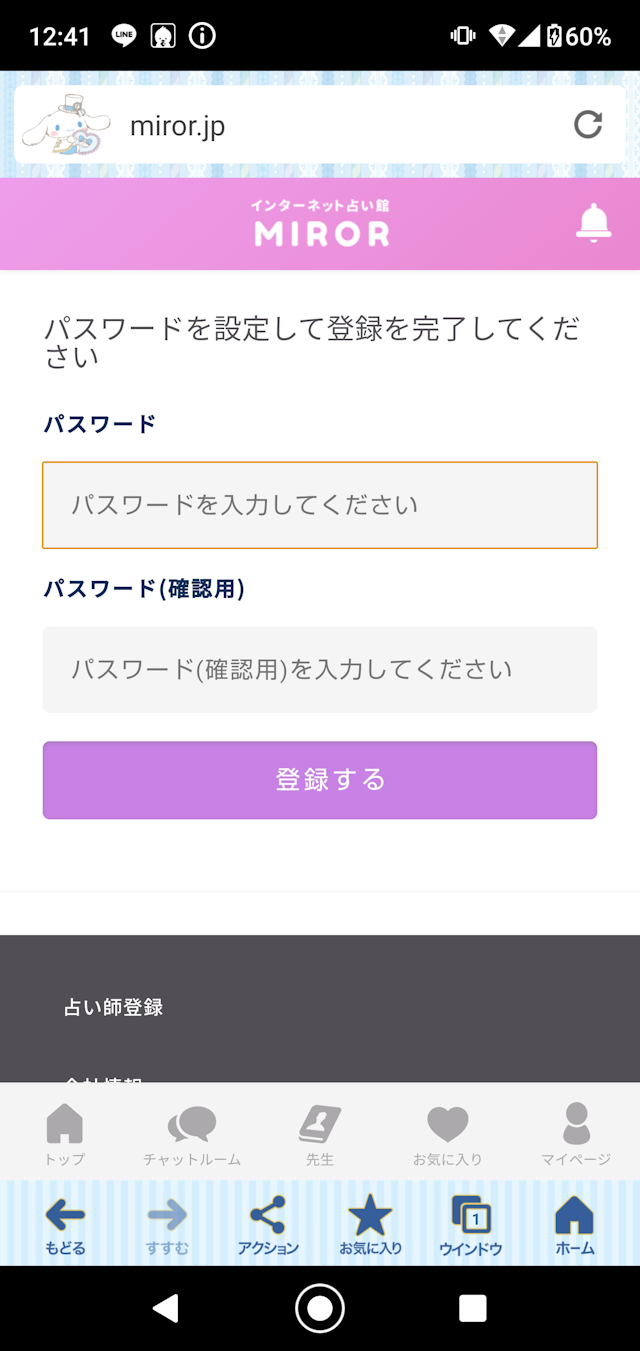Tap the MIROR logo in header
Viewport: 640px width, 1351px height.
(x=321, y=224)
